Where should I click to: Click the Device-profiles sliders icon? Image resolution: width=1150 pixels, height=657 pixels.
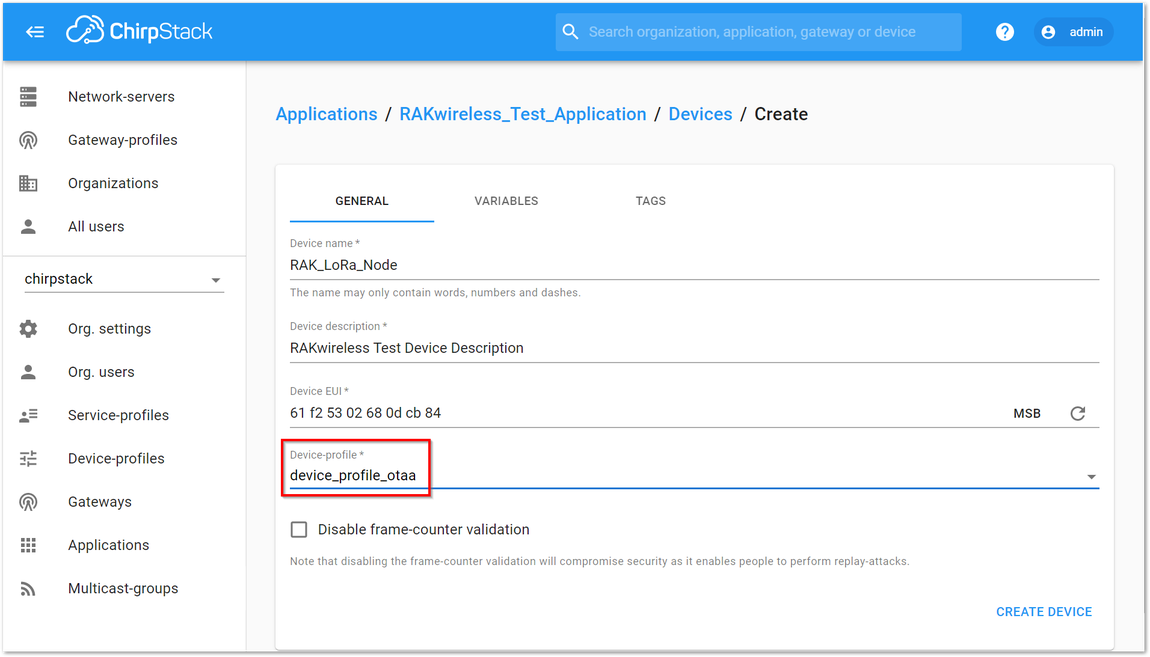pos(29,458)
